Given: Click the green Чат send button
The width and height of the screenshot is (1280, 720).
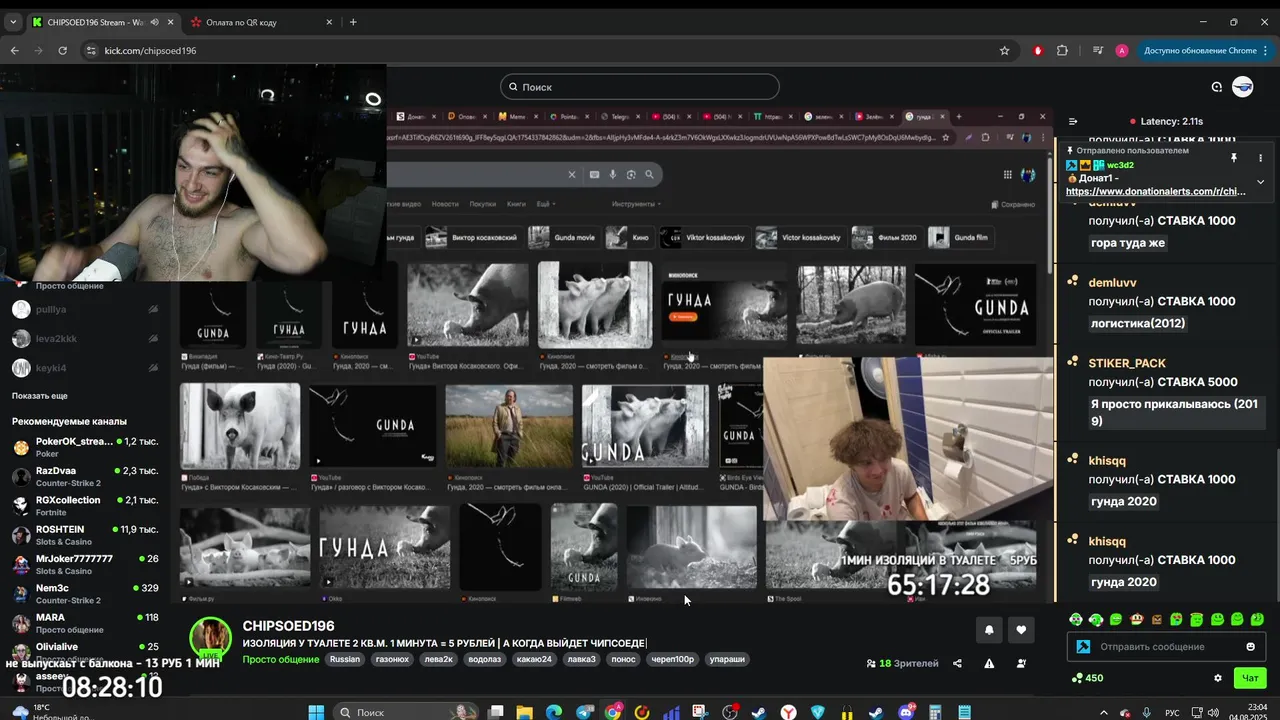Looking at the screenshot, I should (x=1250, y=678).
